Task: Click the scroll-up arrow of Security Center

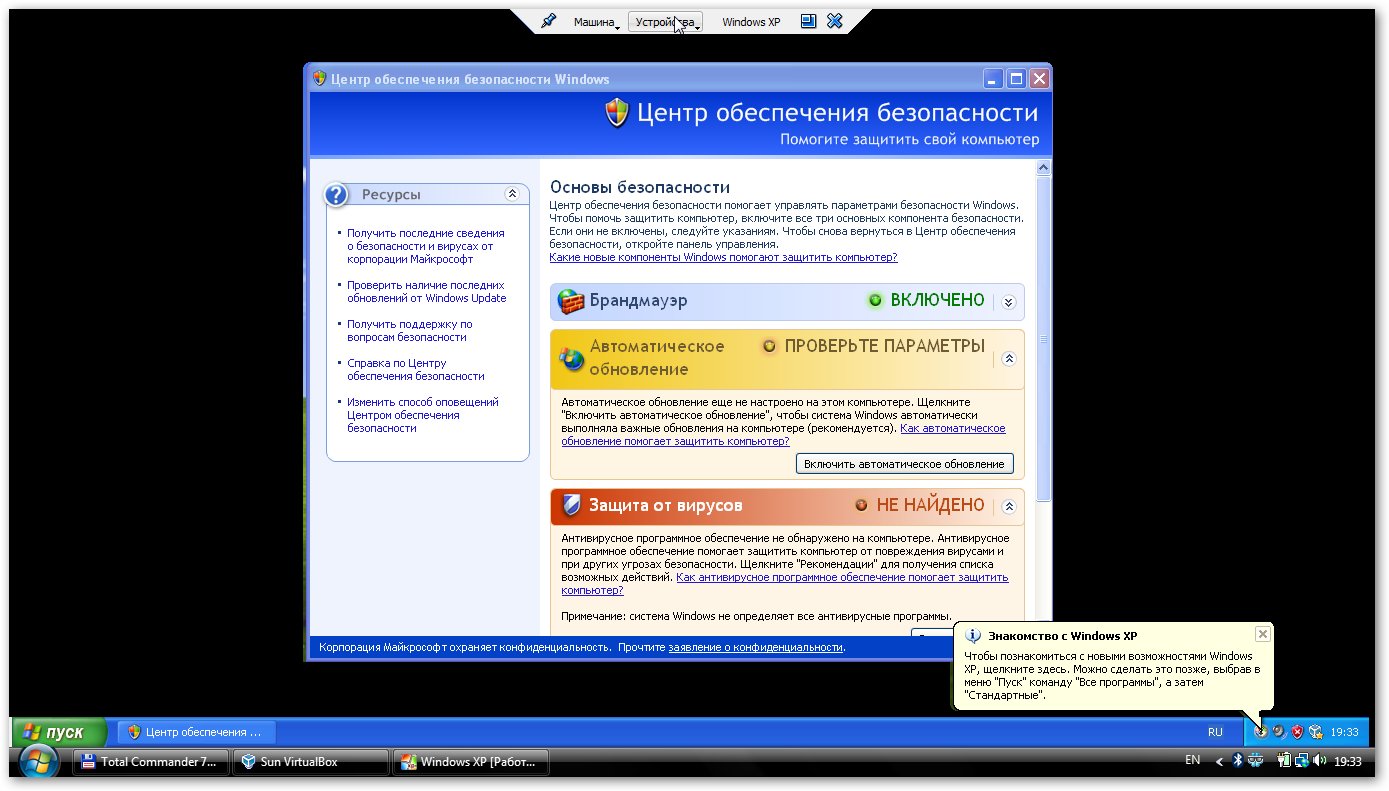Action: 1044,168
